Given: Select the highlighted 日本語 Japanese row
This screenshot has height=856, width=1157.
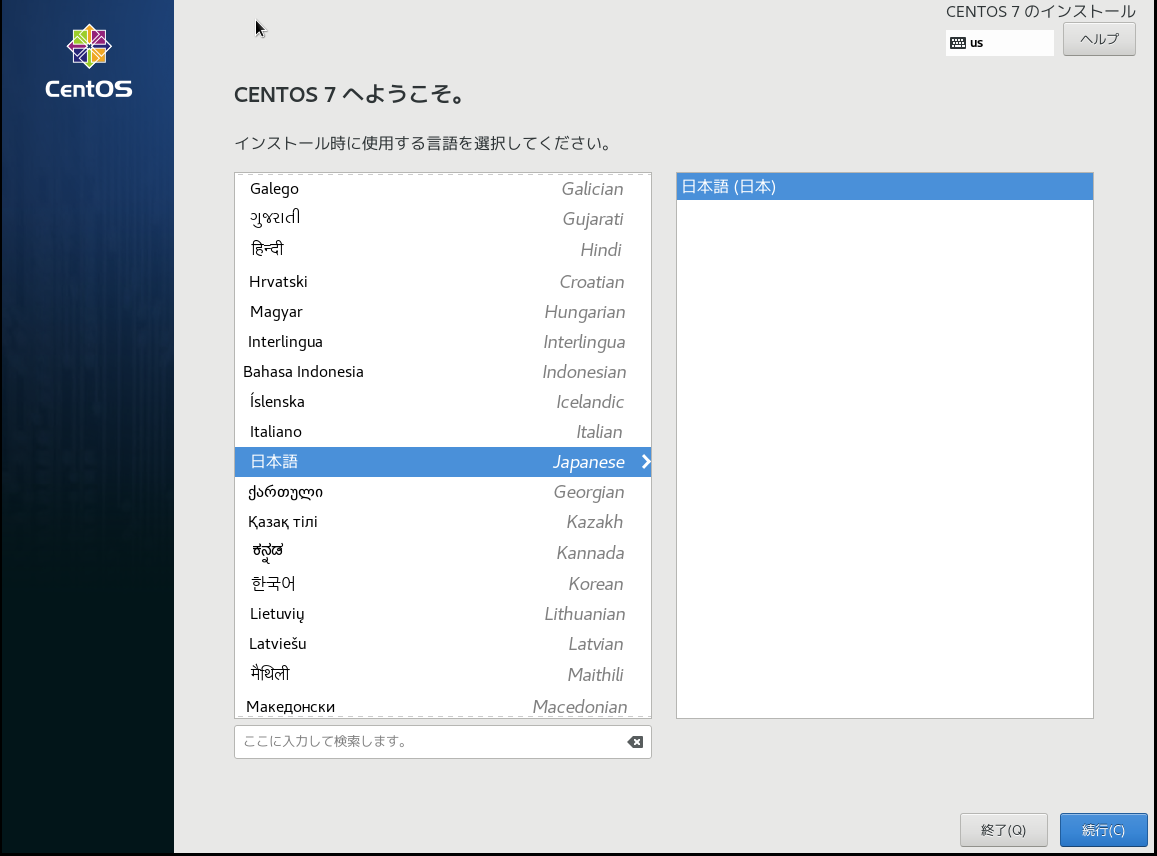Looking at the screenshot, I should click(x=443, y=462).
